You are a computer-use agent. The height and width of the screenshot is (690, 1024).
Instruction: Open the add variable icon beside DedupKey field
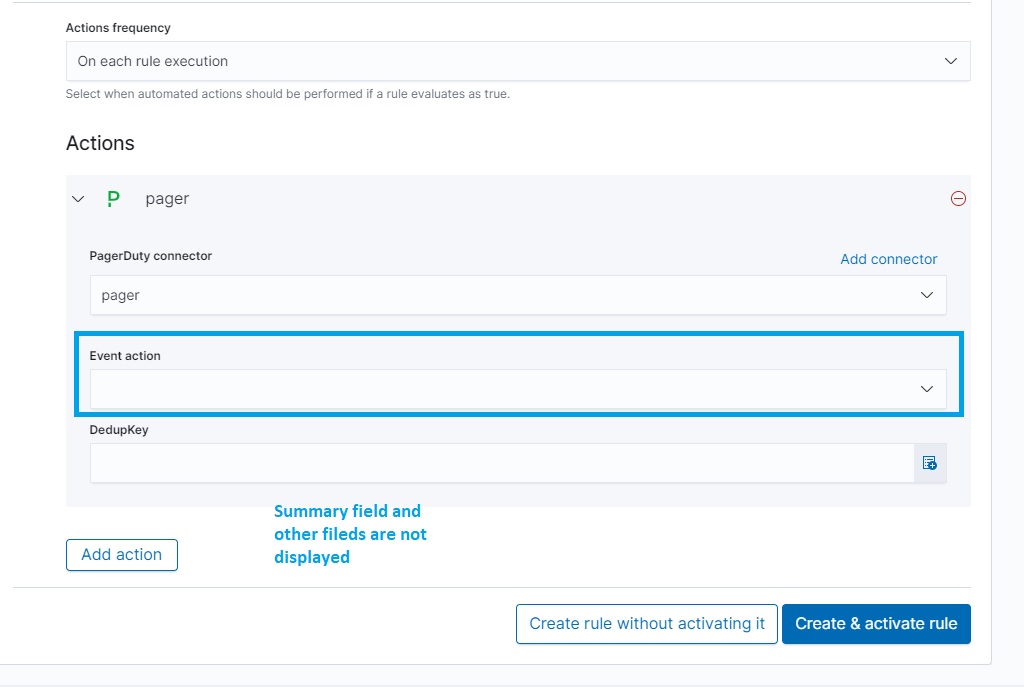point(930,462)
